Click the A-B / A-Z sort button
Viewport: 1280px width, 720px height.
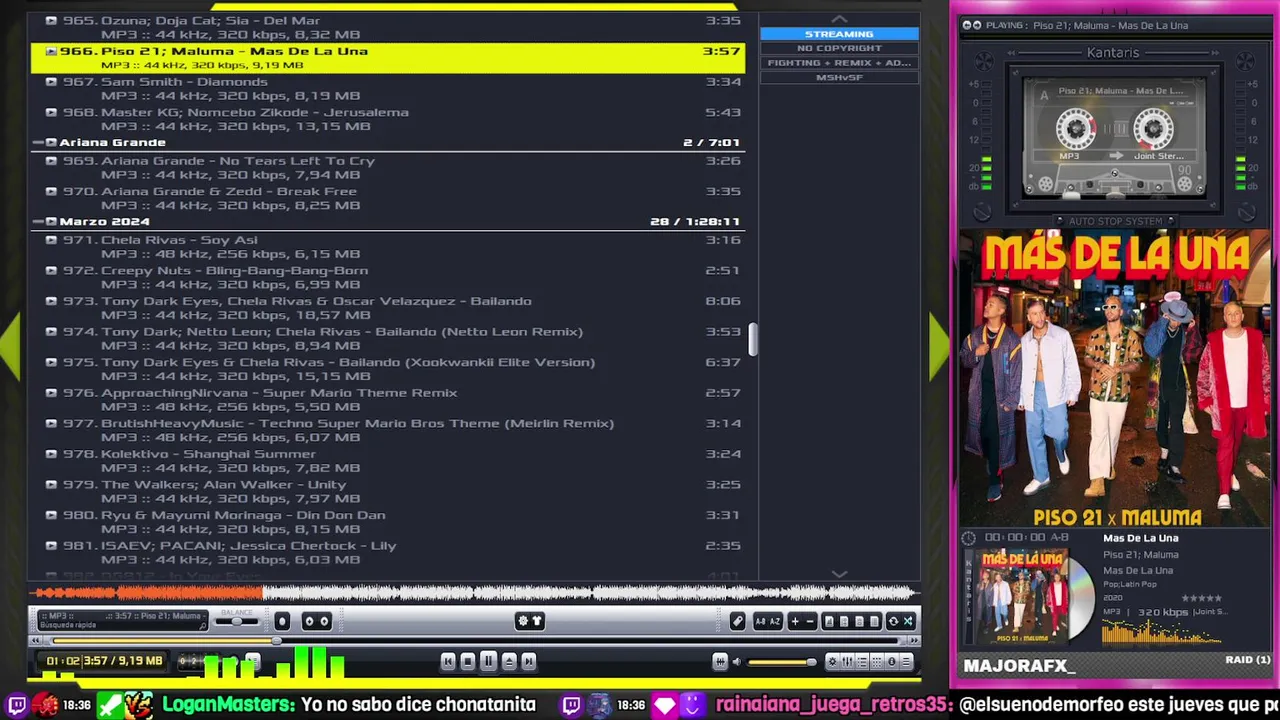pos(768,621)
